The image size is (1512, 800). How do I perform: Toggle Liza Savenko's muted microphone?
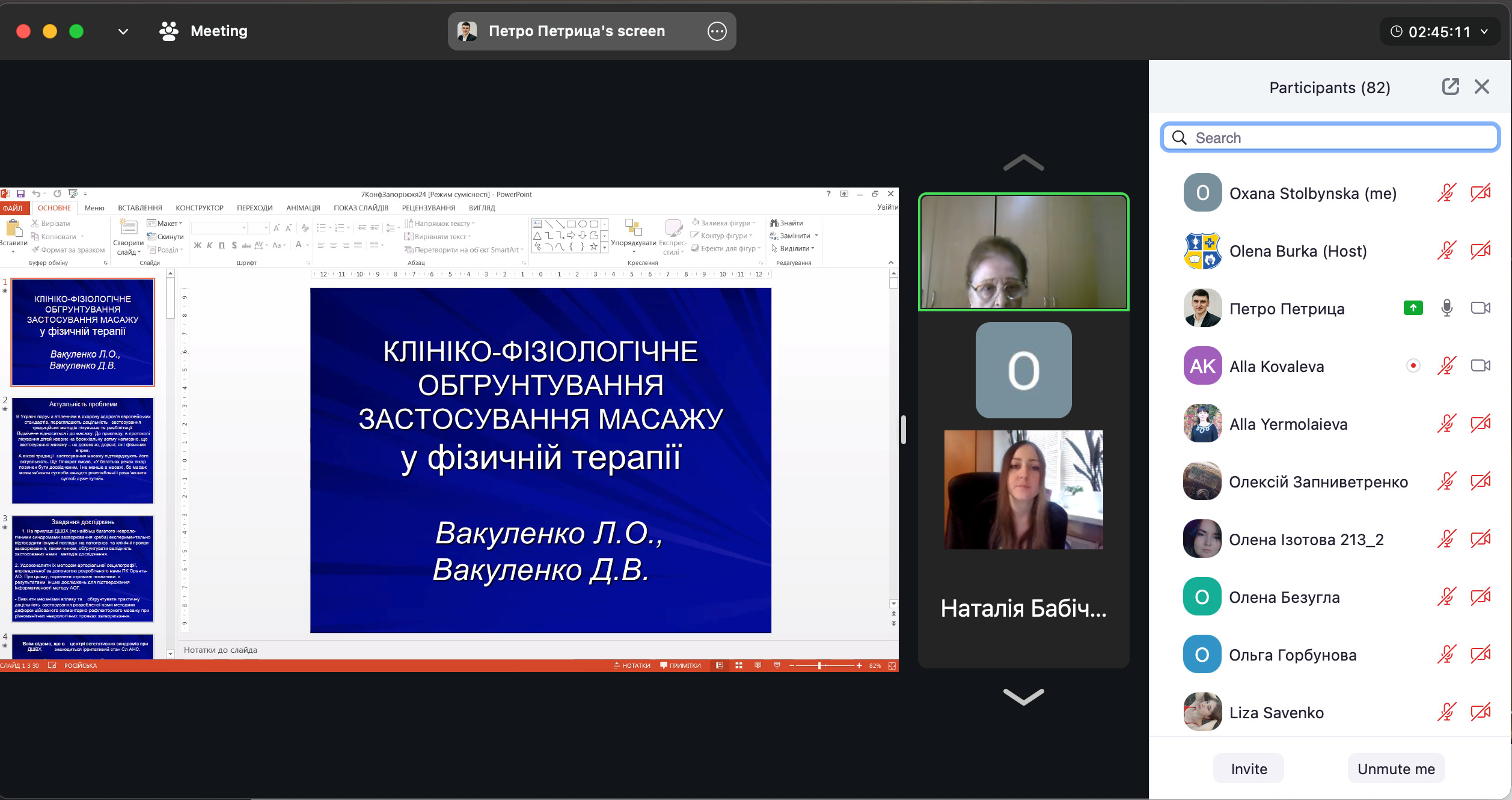pyautogui.click(x=1446, y=712)
